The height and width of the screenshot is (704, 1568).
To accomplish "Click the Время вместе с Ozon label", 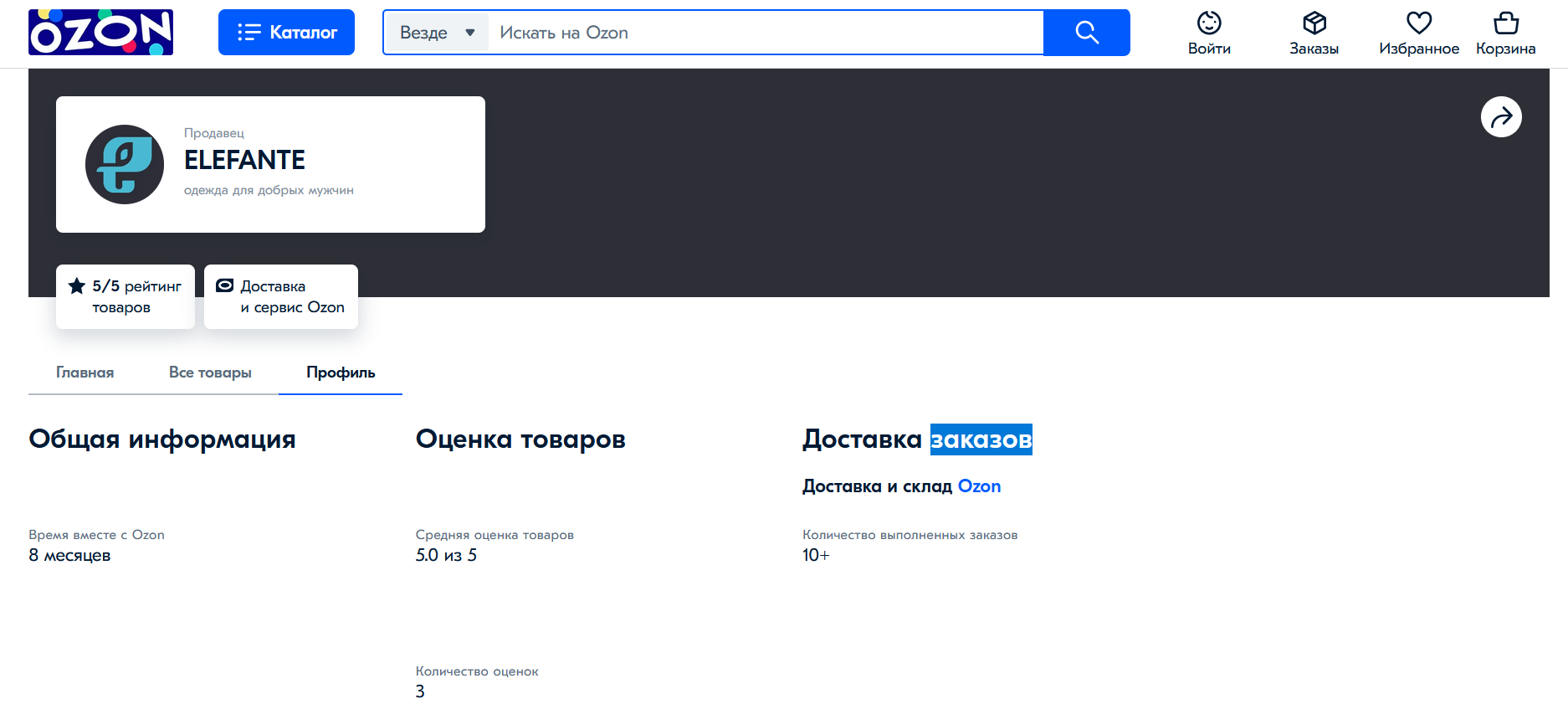I will [x=96, y=535].
